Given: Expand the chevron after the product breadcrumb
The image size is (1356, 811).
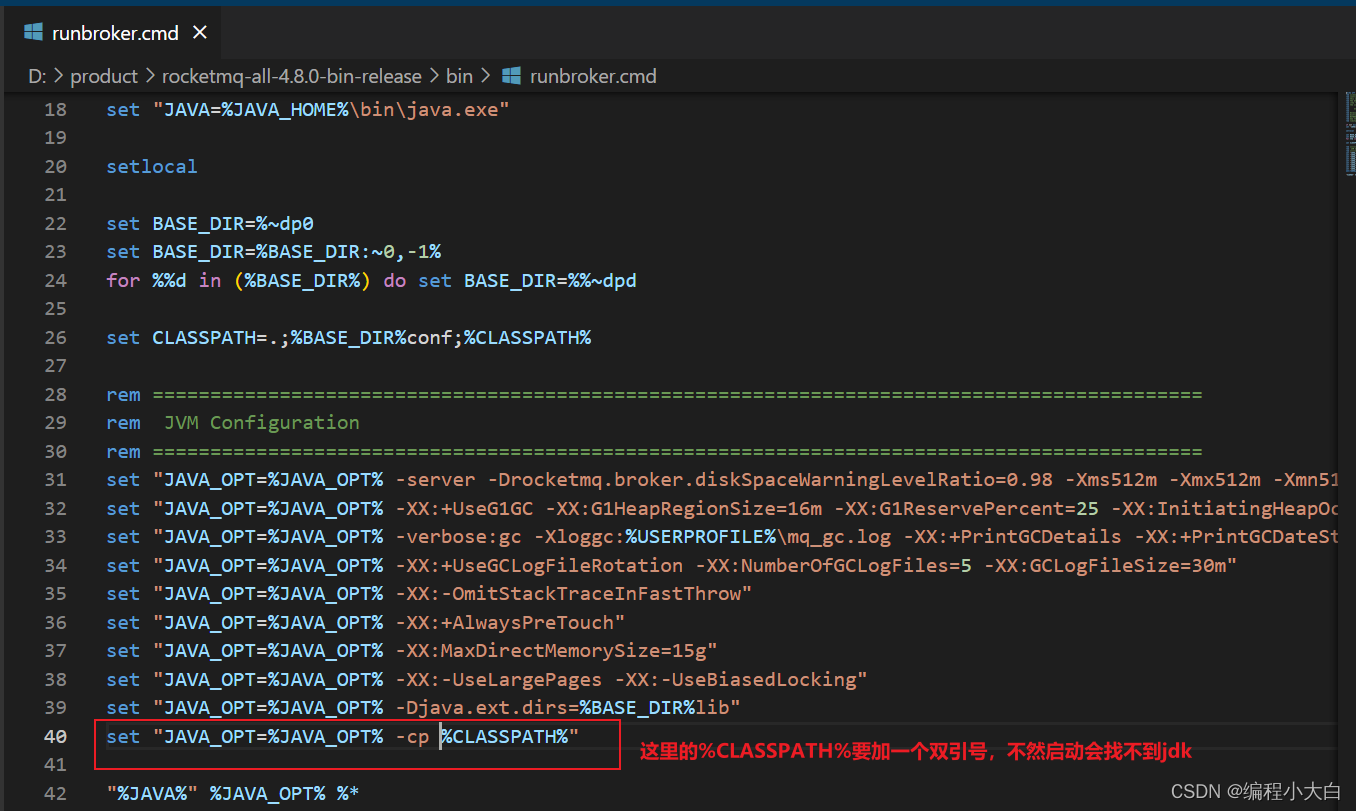Looking at the screenshot, I should [150, 76].
